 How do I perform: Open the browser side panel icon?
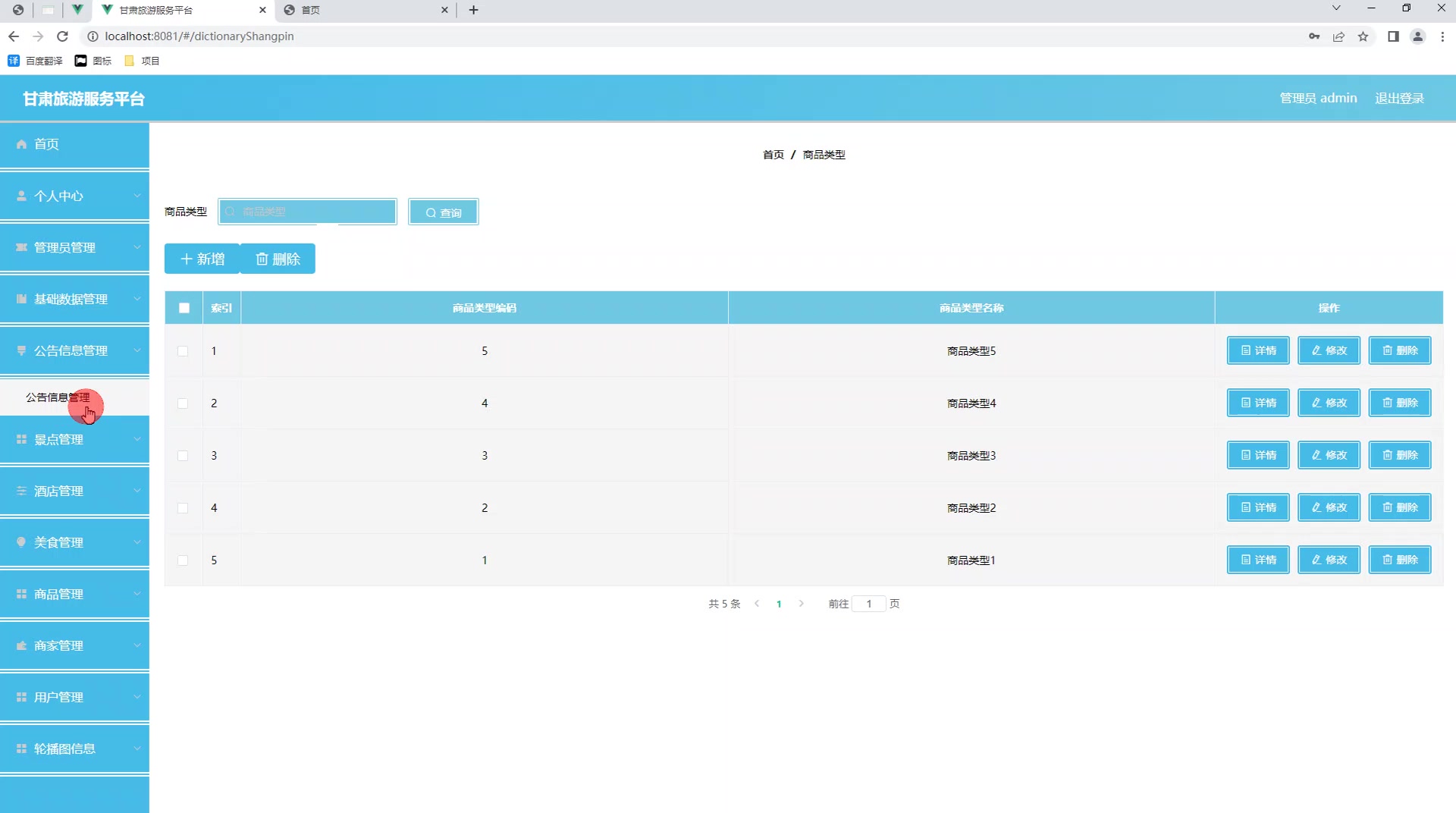(1393, 36)
